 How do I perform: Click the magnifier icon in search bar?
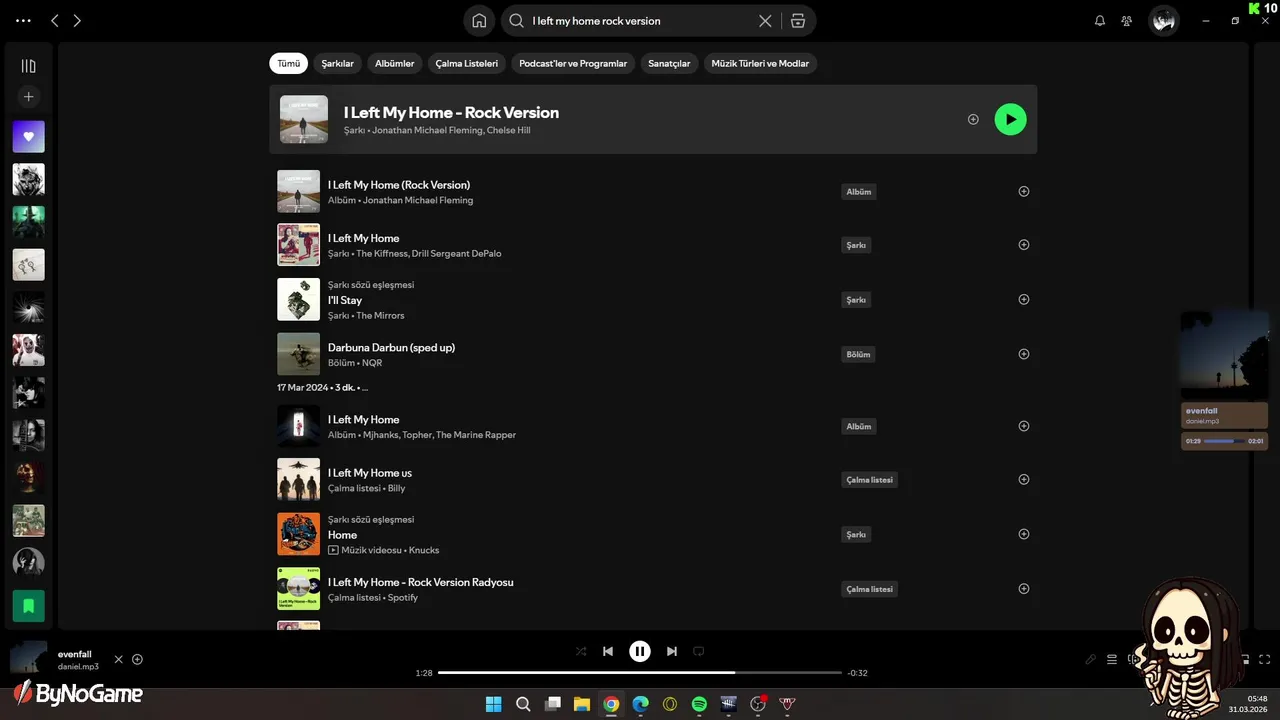[516, 20]
